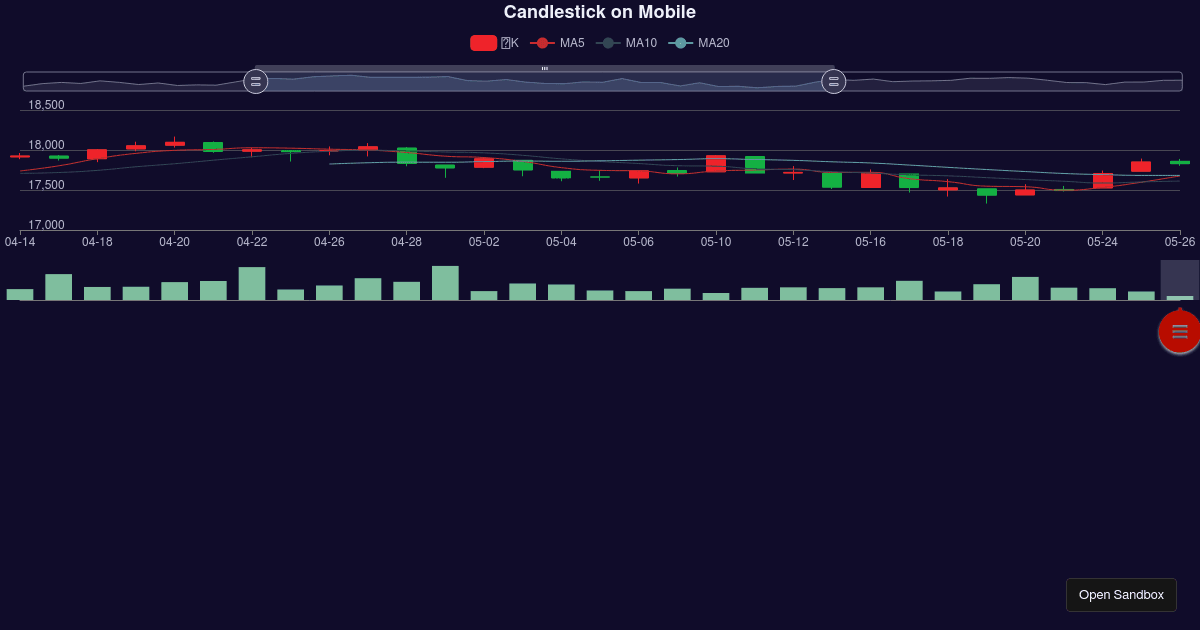
Task: Click the 05-26 date axis label
Action: (1180, 242)
